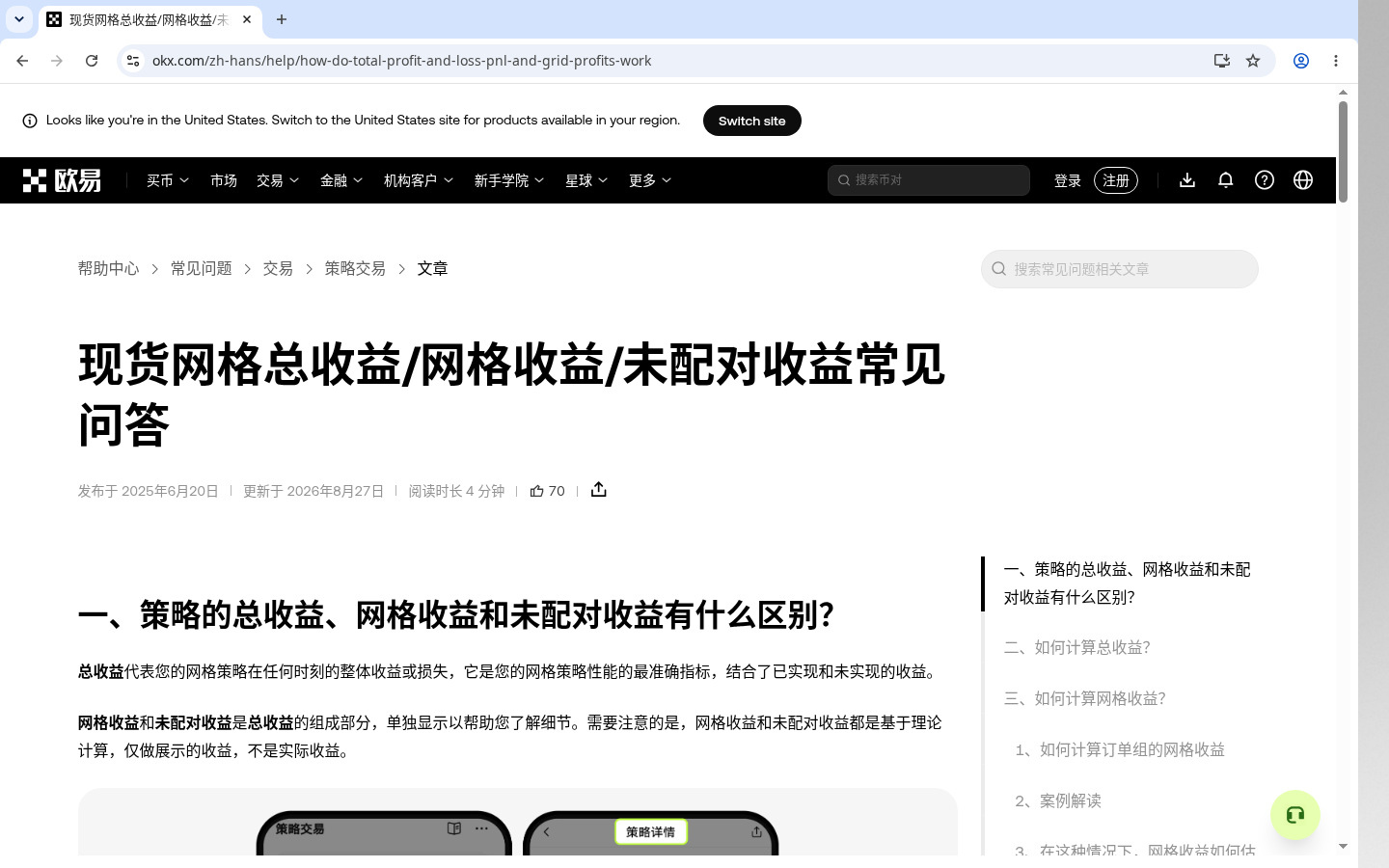Screen dimensions: 1389x868
Task: Bookmark this page with the star icon
Action: tap(1253, 61)
